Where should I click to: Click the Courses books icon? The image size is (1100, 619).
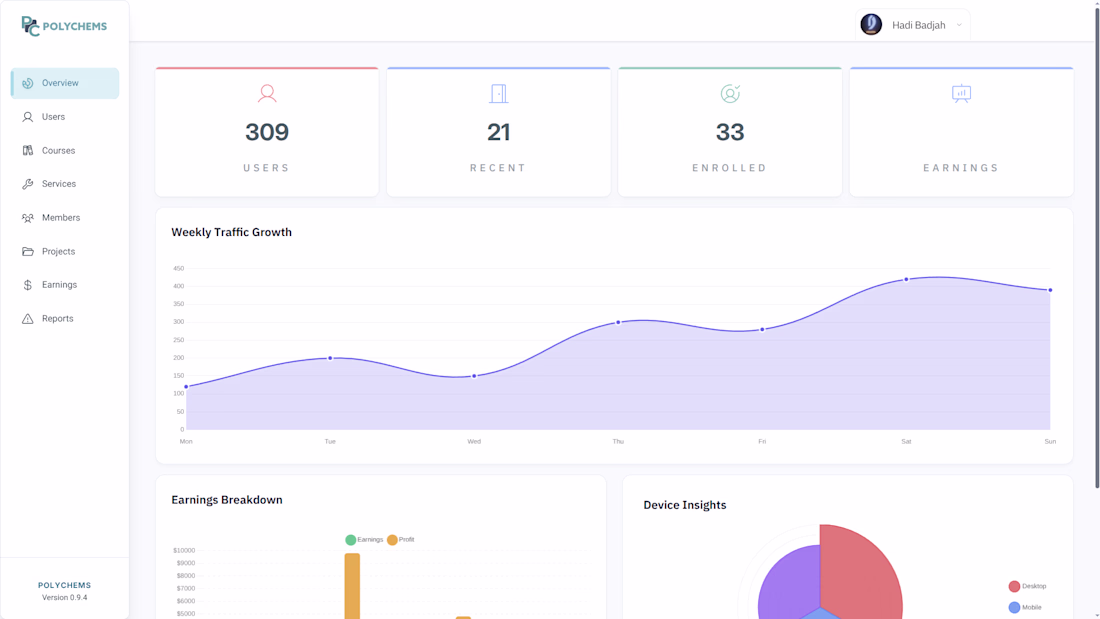pos(27,151)
